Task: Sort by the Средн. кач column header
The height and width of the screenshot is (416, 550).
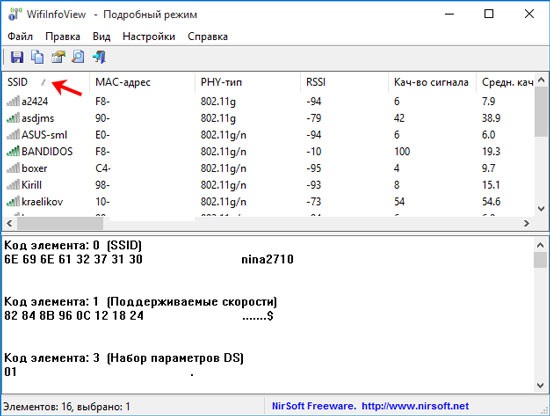Action: [506, 82]
